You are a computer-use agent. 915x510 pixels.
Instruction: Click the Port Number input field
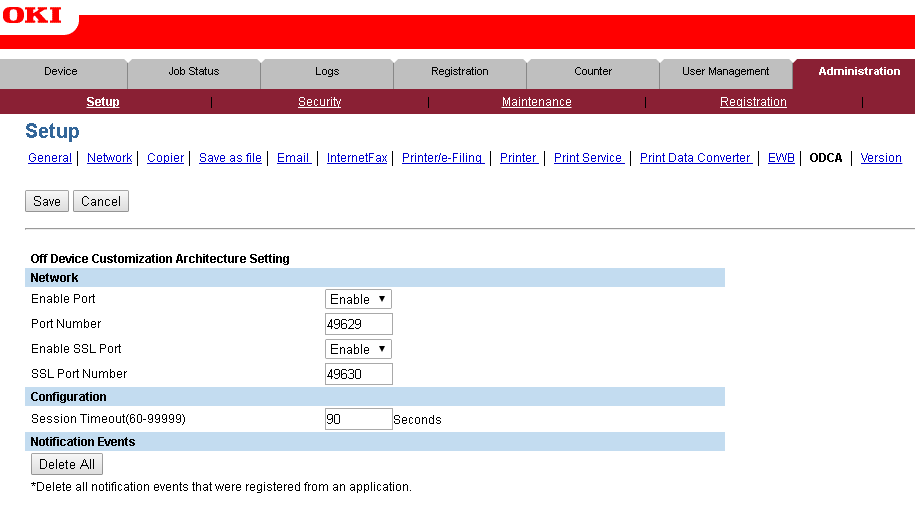[x=359, y=324]
